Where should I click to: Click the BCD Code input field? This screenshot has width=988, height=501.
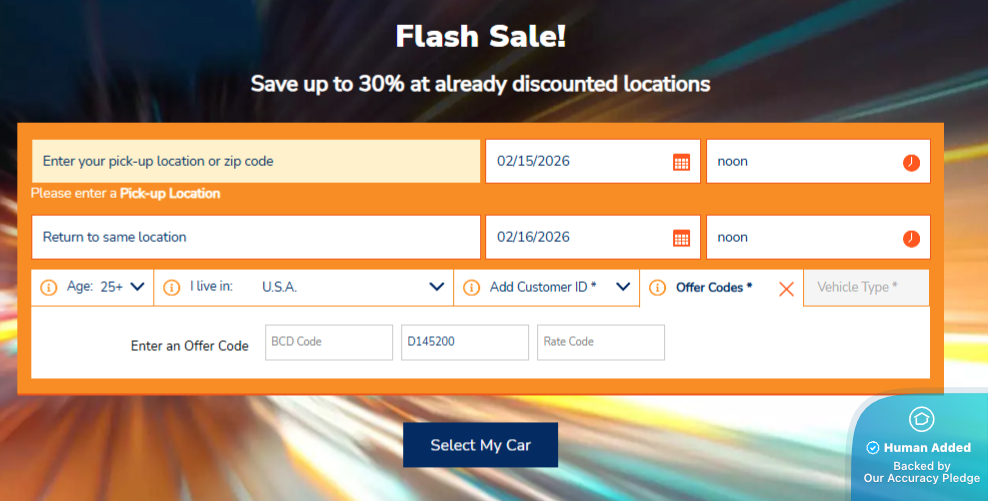point(329,342)
